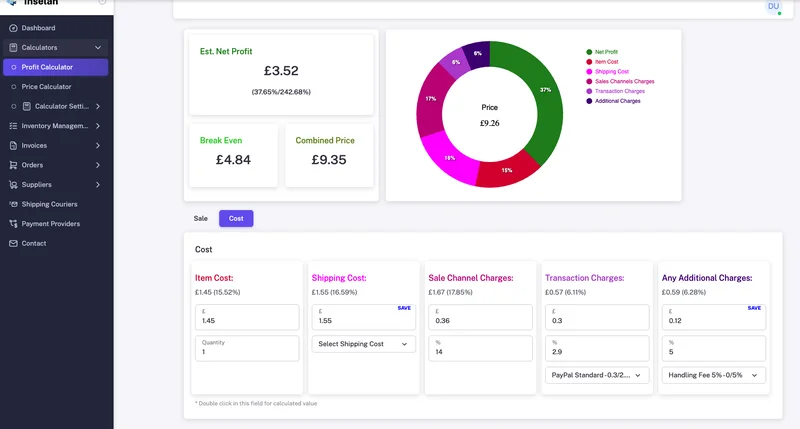Screen dimensions: 800x429
Task: Click the Orders cart icon
Action: (x=13, y=165)
